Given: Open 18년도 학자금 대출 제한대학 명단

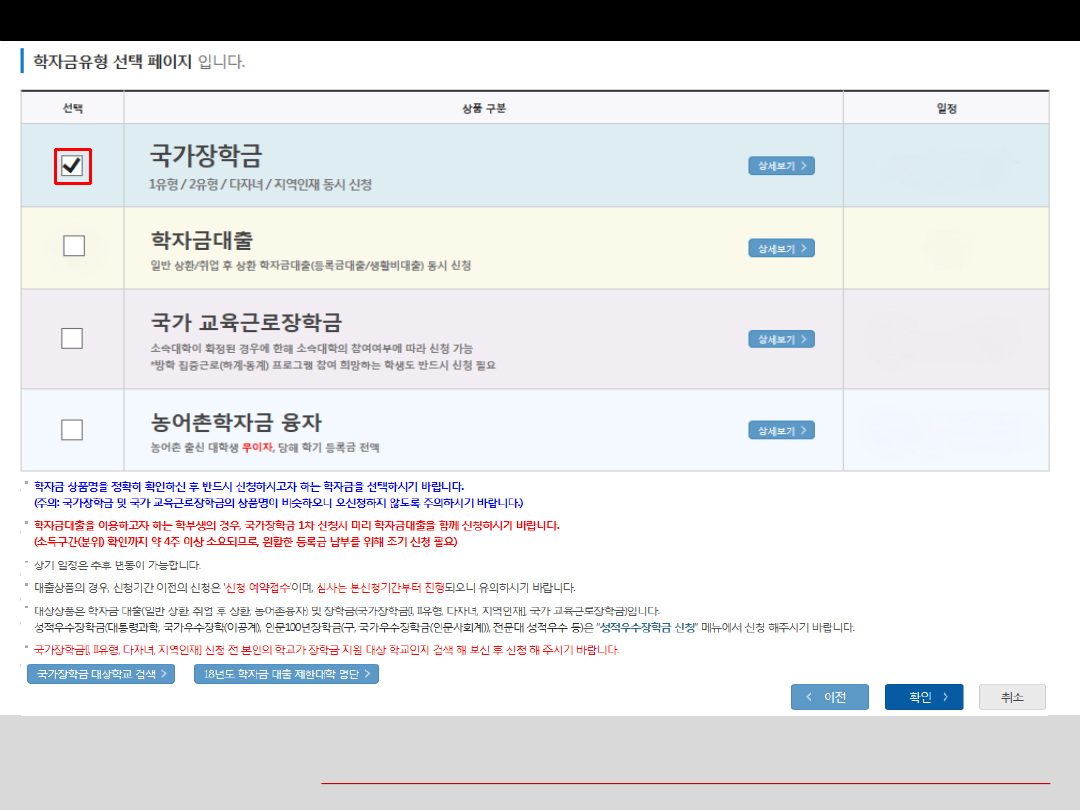Looking at the screenshot, I should point(286,674).
